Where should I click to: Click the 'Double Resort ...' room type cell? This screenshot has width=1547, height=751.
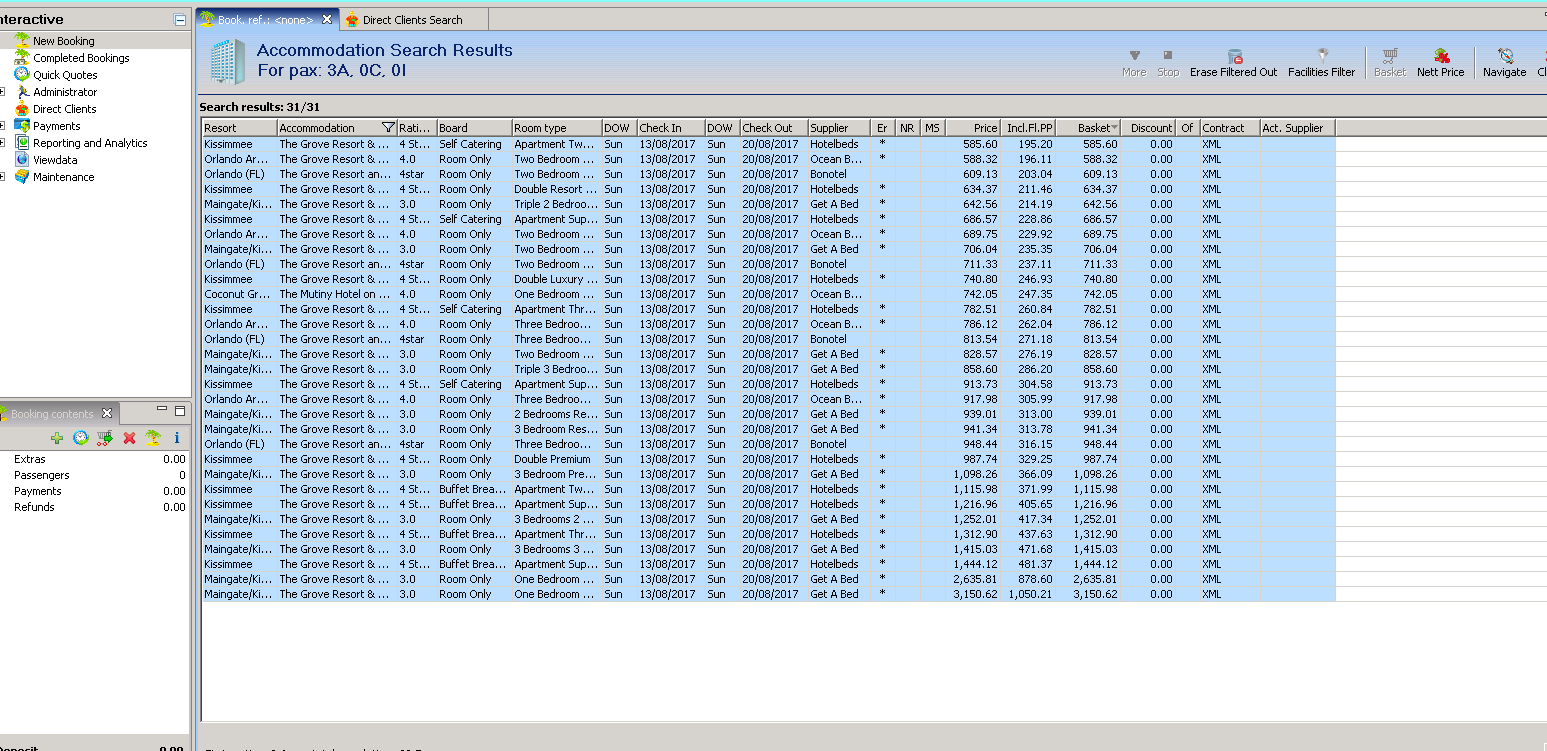click(x=555, y=189)
